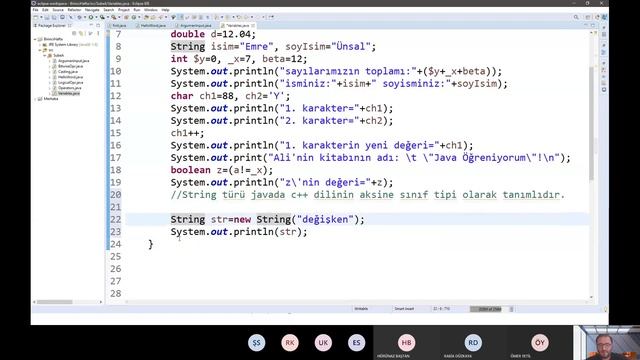Select LogicalOpr.java in Package Explorer
This screenshot has height=360, width=640.
coord(70,82)
